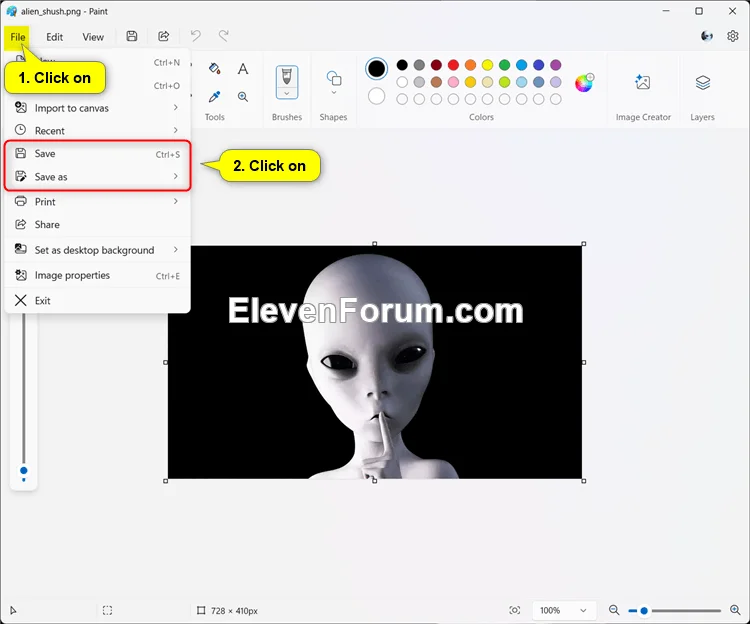Viewport: 750px width, 624px height.
Task: Pick the yellow color swatch
Action: (x=487, y=65)
